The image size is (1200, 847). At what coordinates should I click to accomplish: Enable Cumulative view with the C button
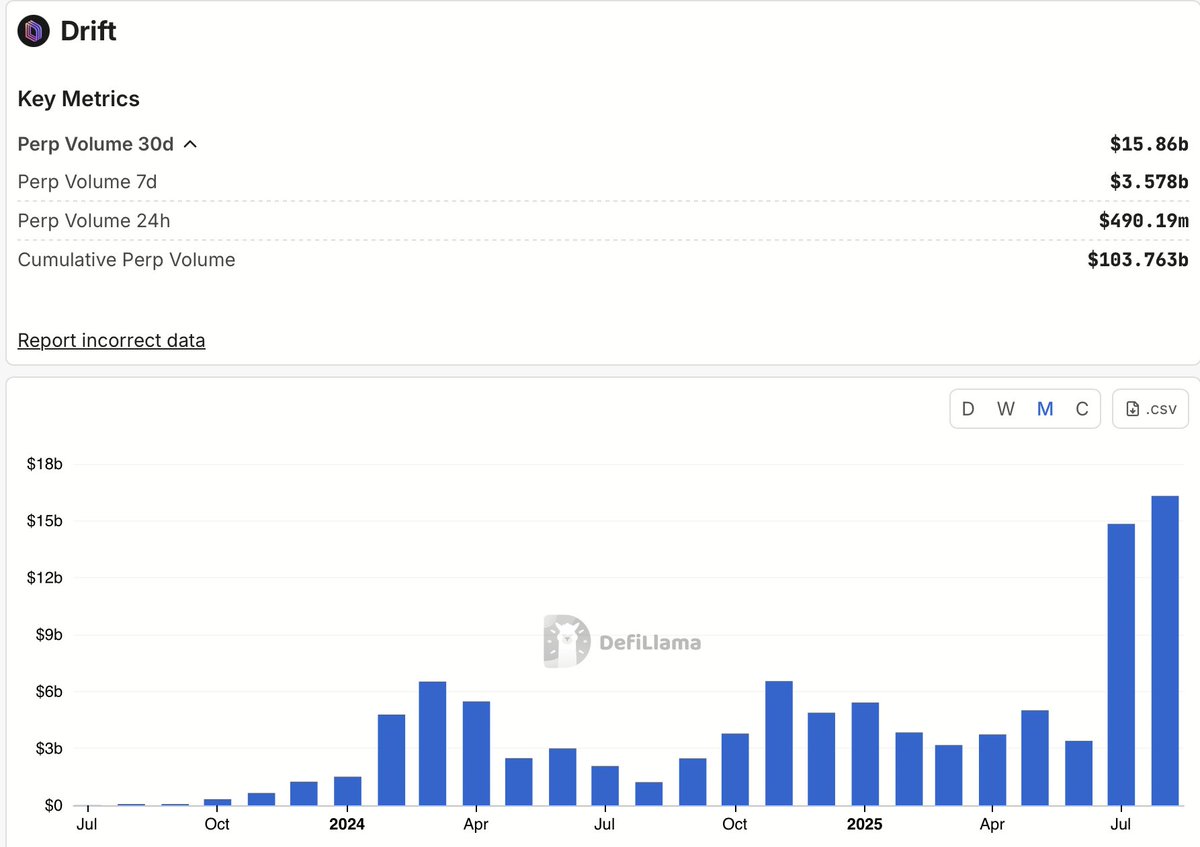(1081, 408)
